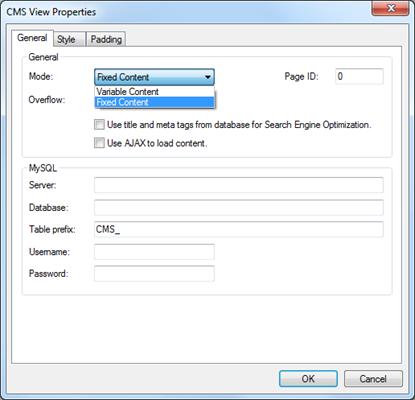Select the General tab

click(32, 38)
